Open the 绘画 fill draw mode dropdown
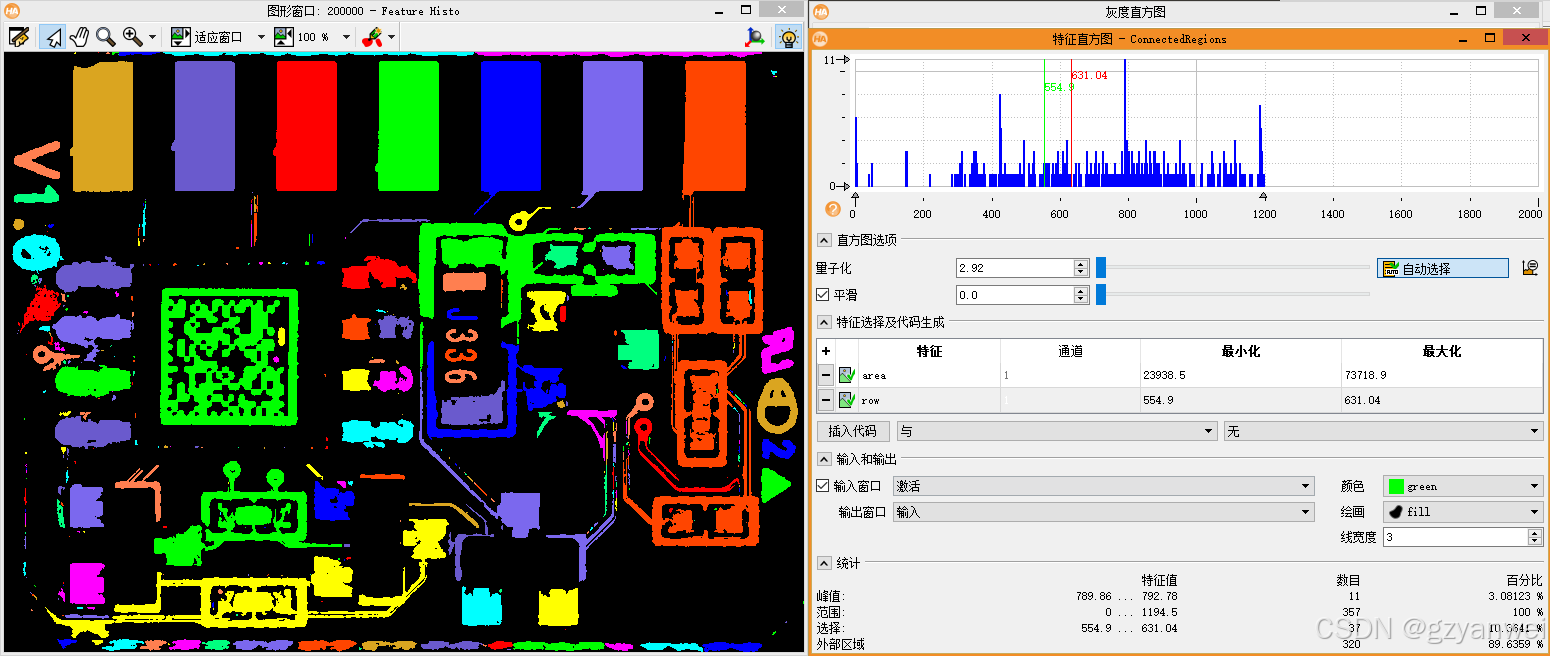Screen dimensions: 1550x656 [x=1463, y=512]
